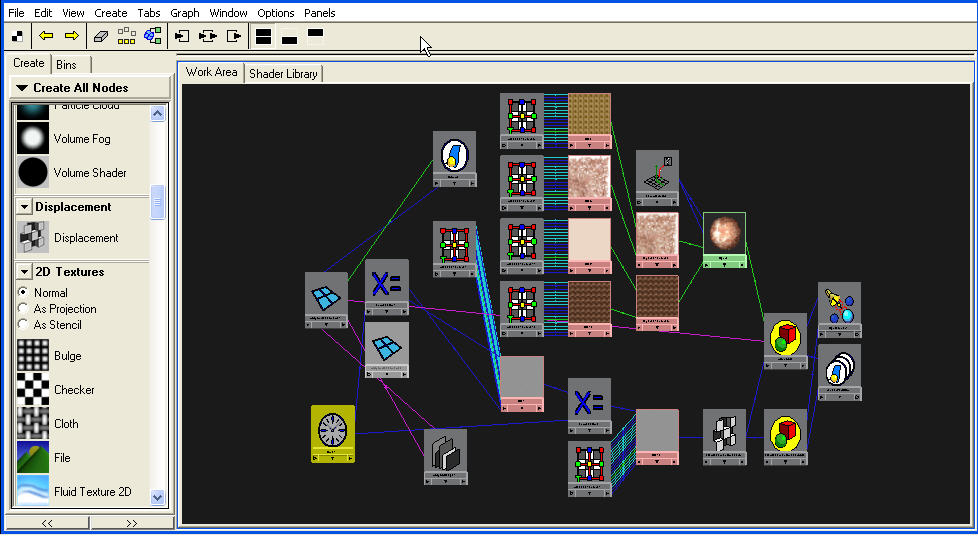Viewport: 978px width, 536px height.
Task: Show top and bottom tabs layout icon
Action: point(264,36)
